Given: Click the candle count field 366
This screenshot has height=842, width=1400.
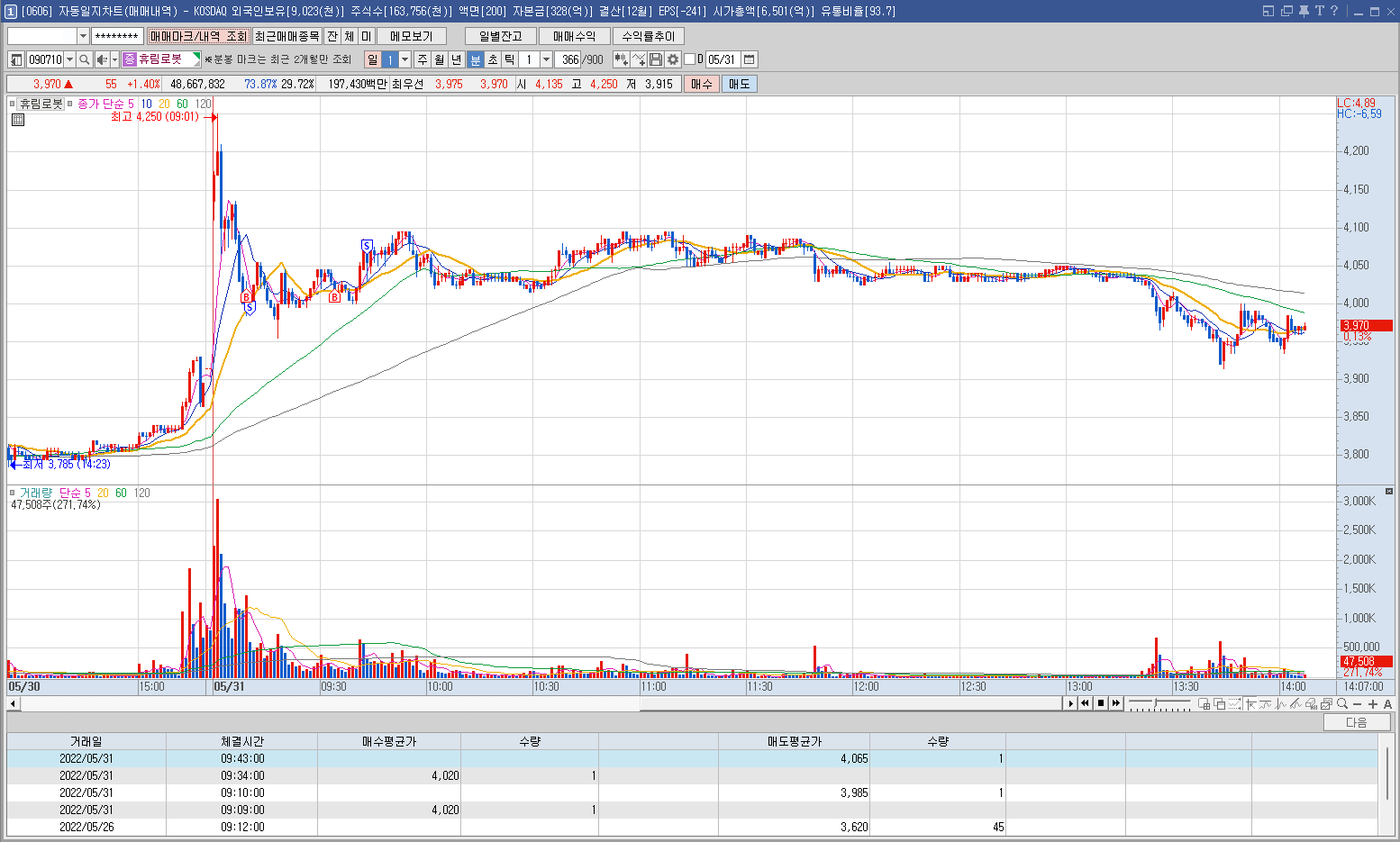Looking at the screenshot, I should pos(568,59).
